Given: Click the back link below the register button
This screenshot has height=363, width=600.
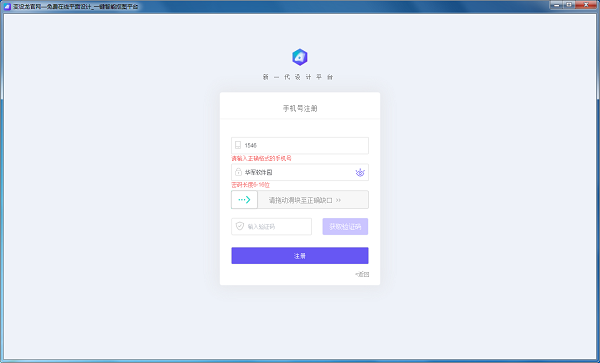Looking at the screenshot, I should [362, 274].
